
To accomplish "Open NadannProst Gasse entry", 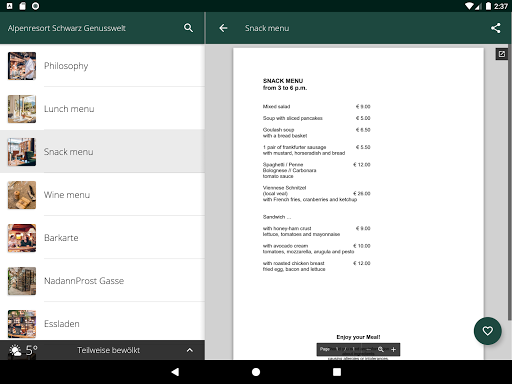I will coord(102,281).
